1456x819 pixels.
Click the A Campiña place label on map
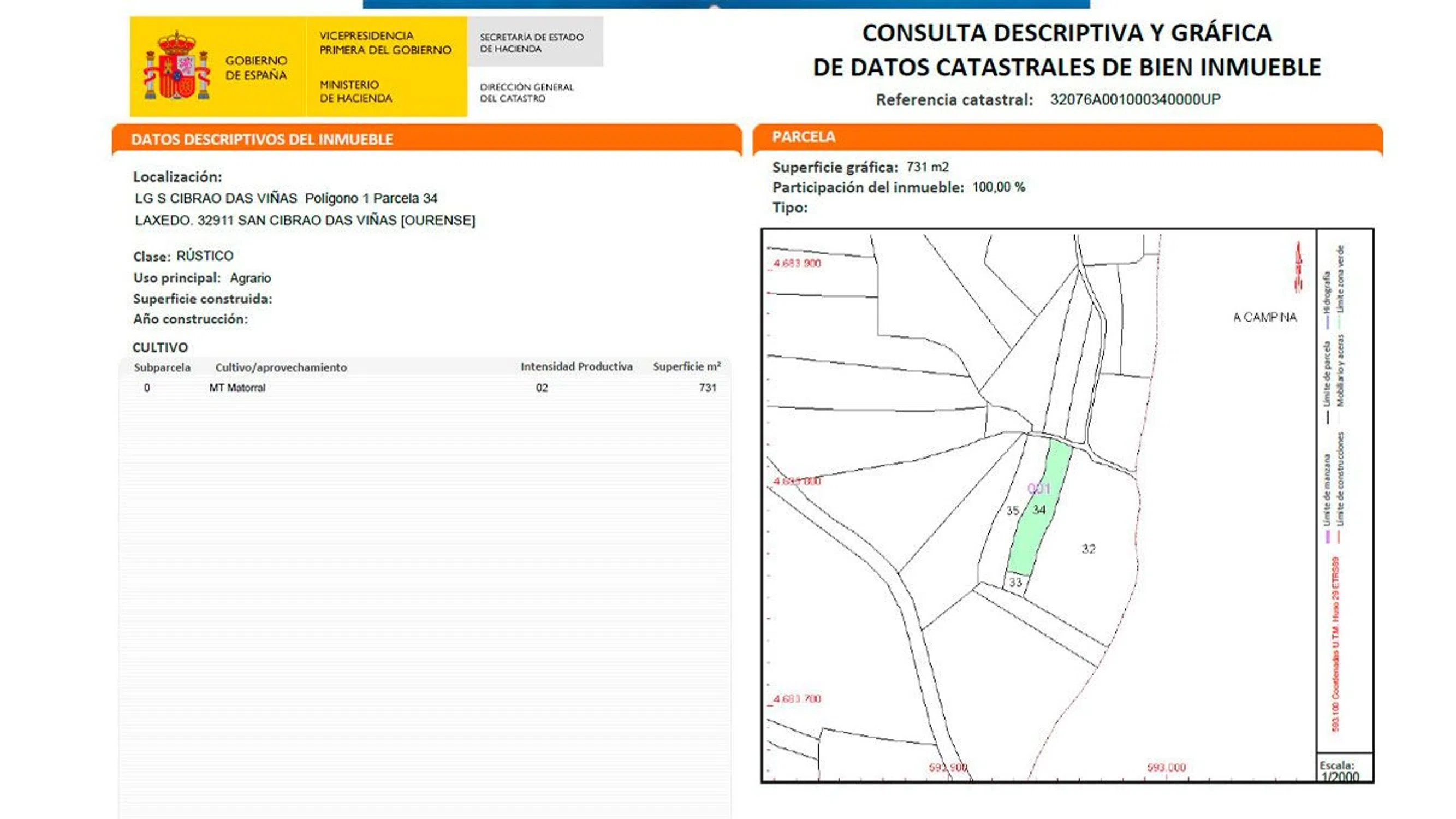click(x=1264, y=317)
